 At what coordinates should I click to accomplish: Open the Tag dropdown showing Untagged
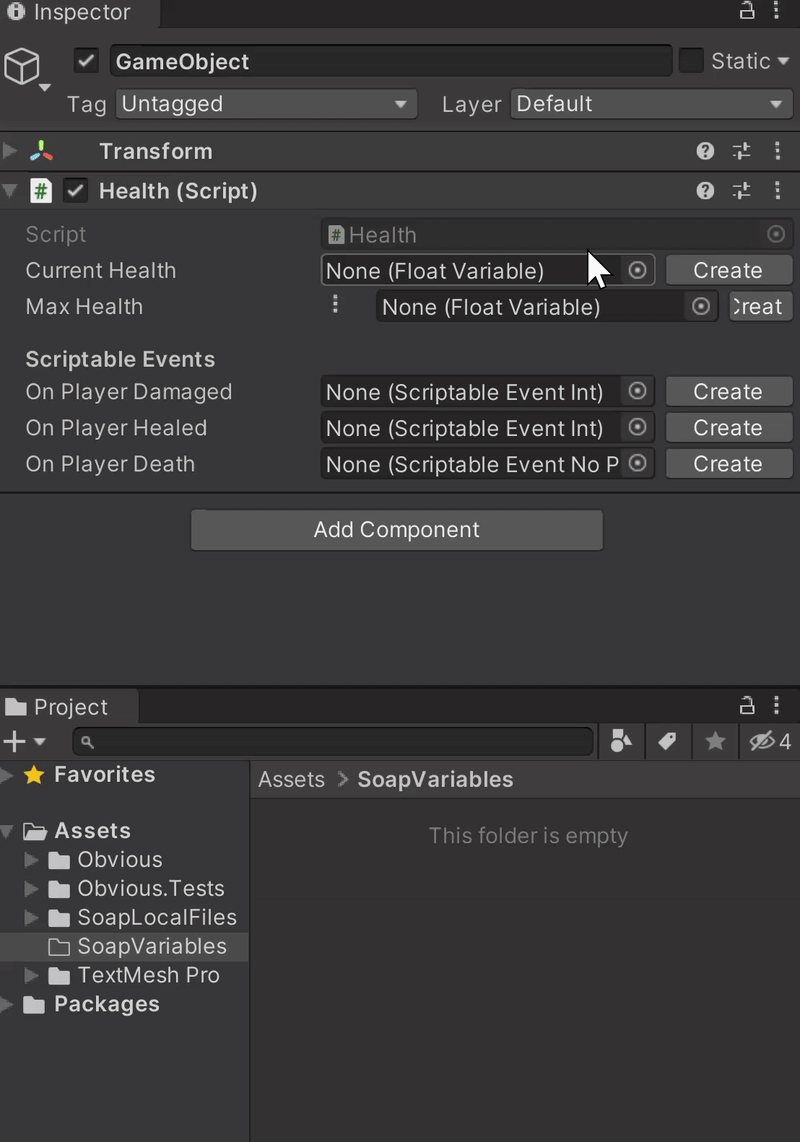tap(266, 104)
